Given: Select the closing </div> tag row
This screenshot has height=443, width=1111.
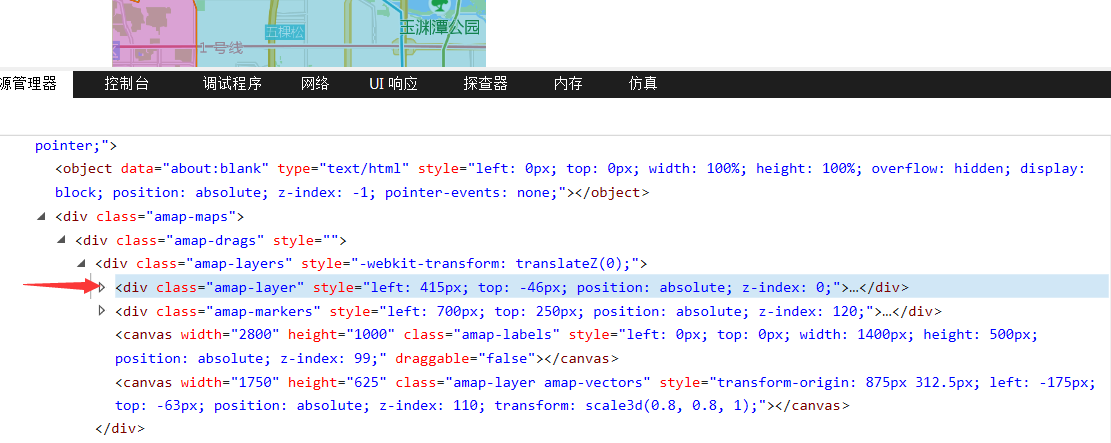Looking at the screenshot, I should pyautogui.click(x=120, y=428).
